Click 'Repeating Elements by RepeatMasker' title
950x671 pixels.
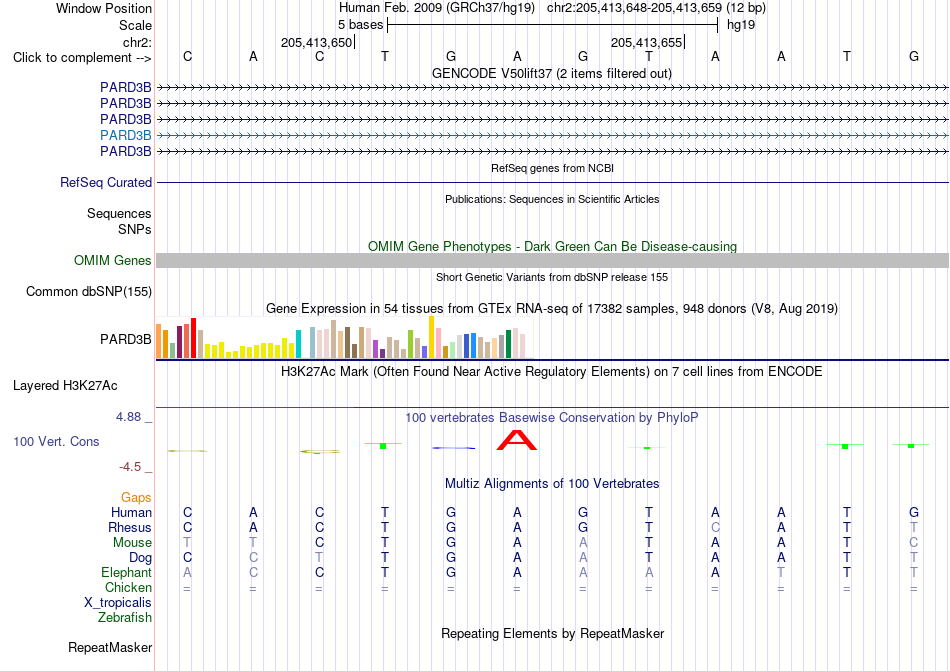552,633
